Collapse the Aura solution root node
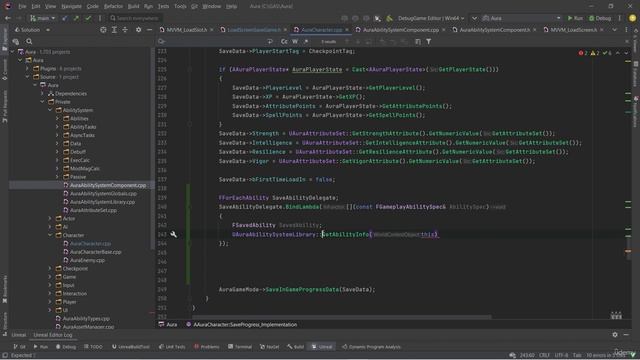Screen dimensions: 640x360 pos(12,52)
